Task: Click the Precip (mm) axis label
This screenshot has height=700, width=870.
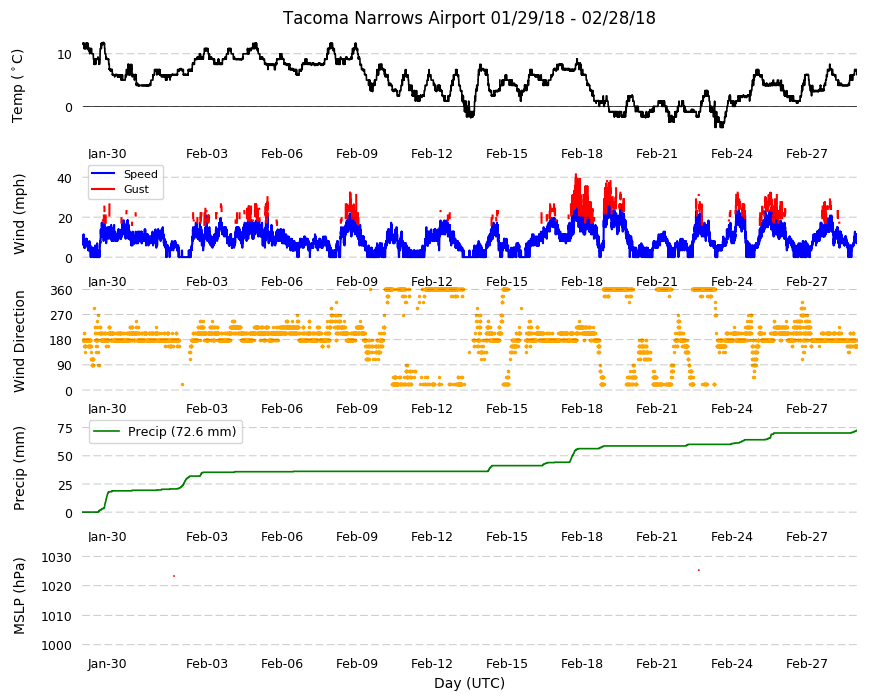Action: [19, 468]
